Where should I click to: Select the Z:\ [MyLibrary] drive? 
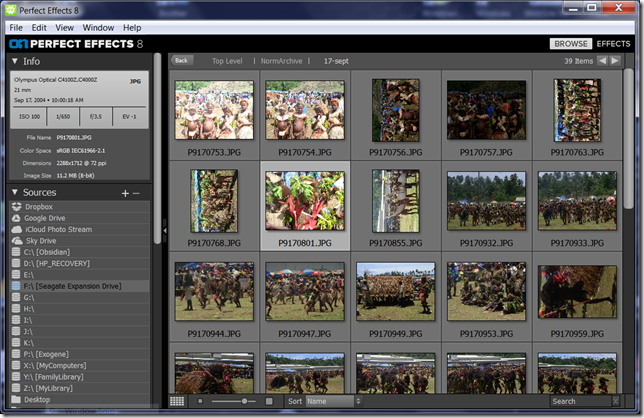click(79, 388)
